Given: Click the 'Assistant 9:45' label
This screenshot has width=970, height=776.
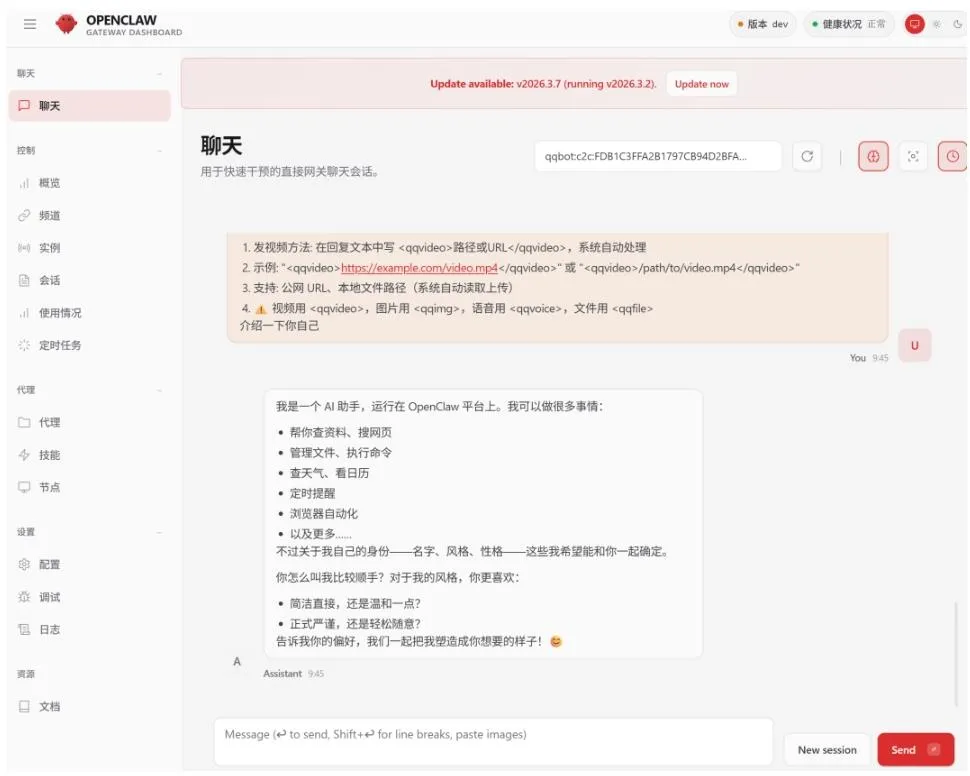Looking at the screenshot, I should click(x=293, y=673).
